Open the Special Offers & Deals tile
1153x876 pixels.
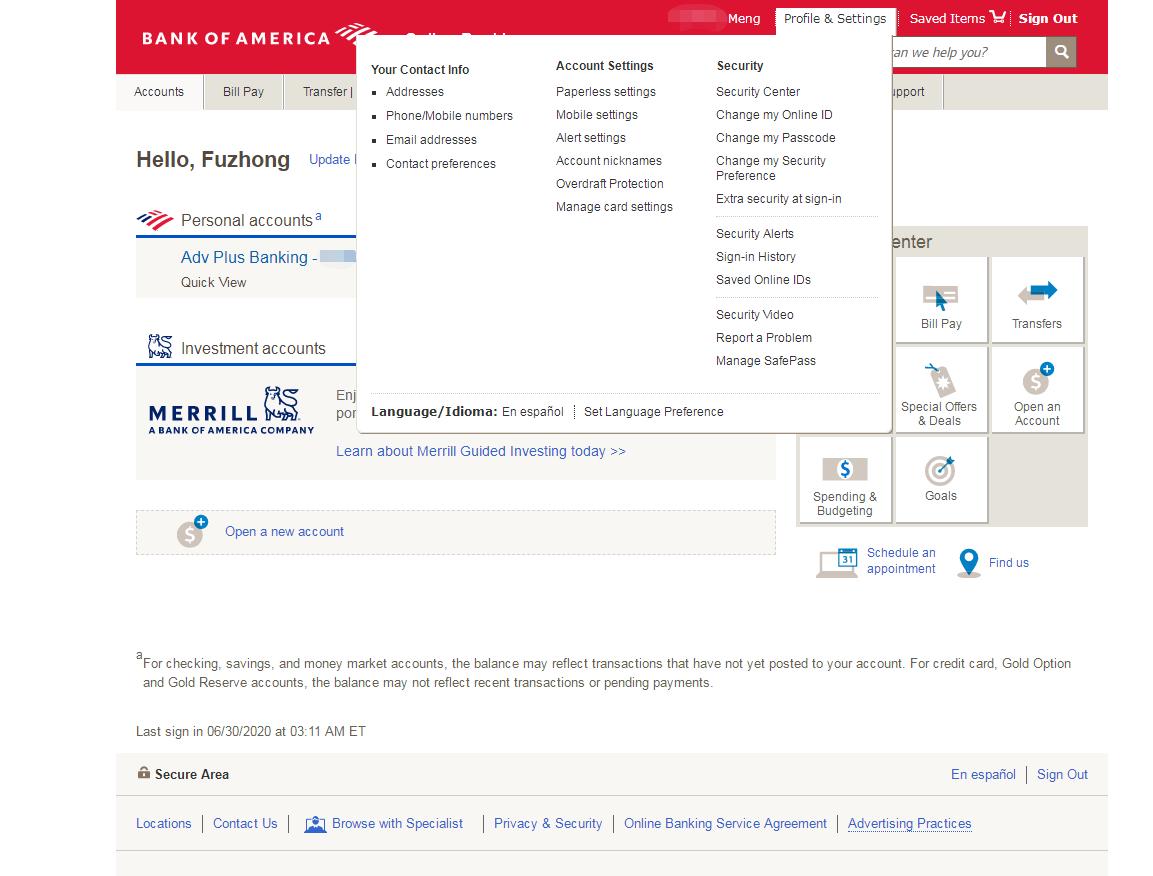tap(940, 390)
